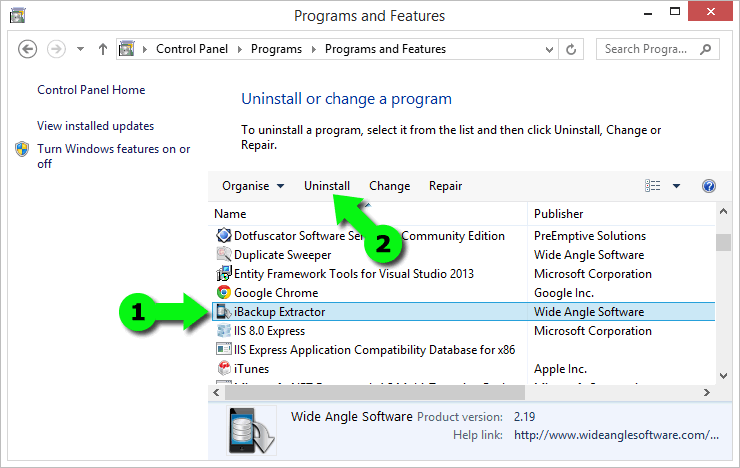Select Entity Framework Tools for Visual Studio 2013
Image resolution: width=740 pixels, height=468 pixels.
463,274
